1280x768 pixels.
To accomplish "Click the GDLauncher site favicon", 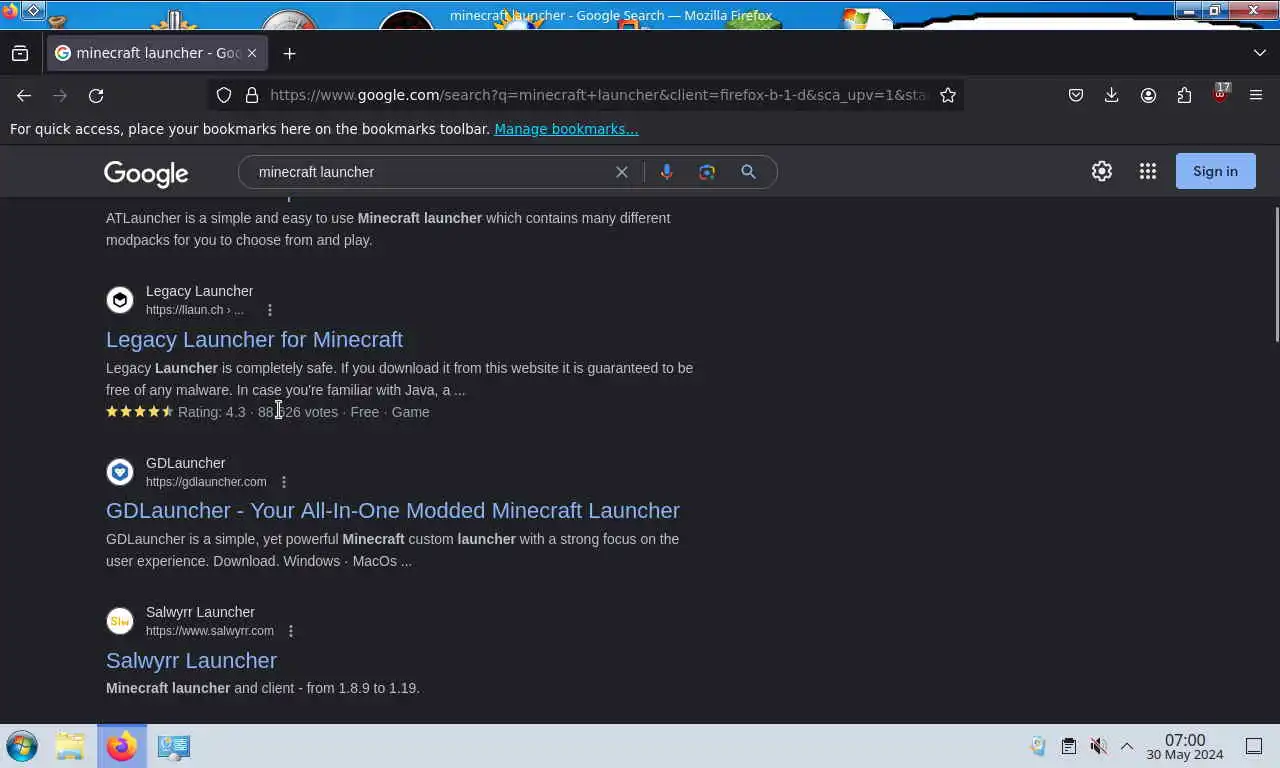I will (x=120, y=472).
